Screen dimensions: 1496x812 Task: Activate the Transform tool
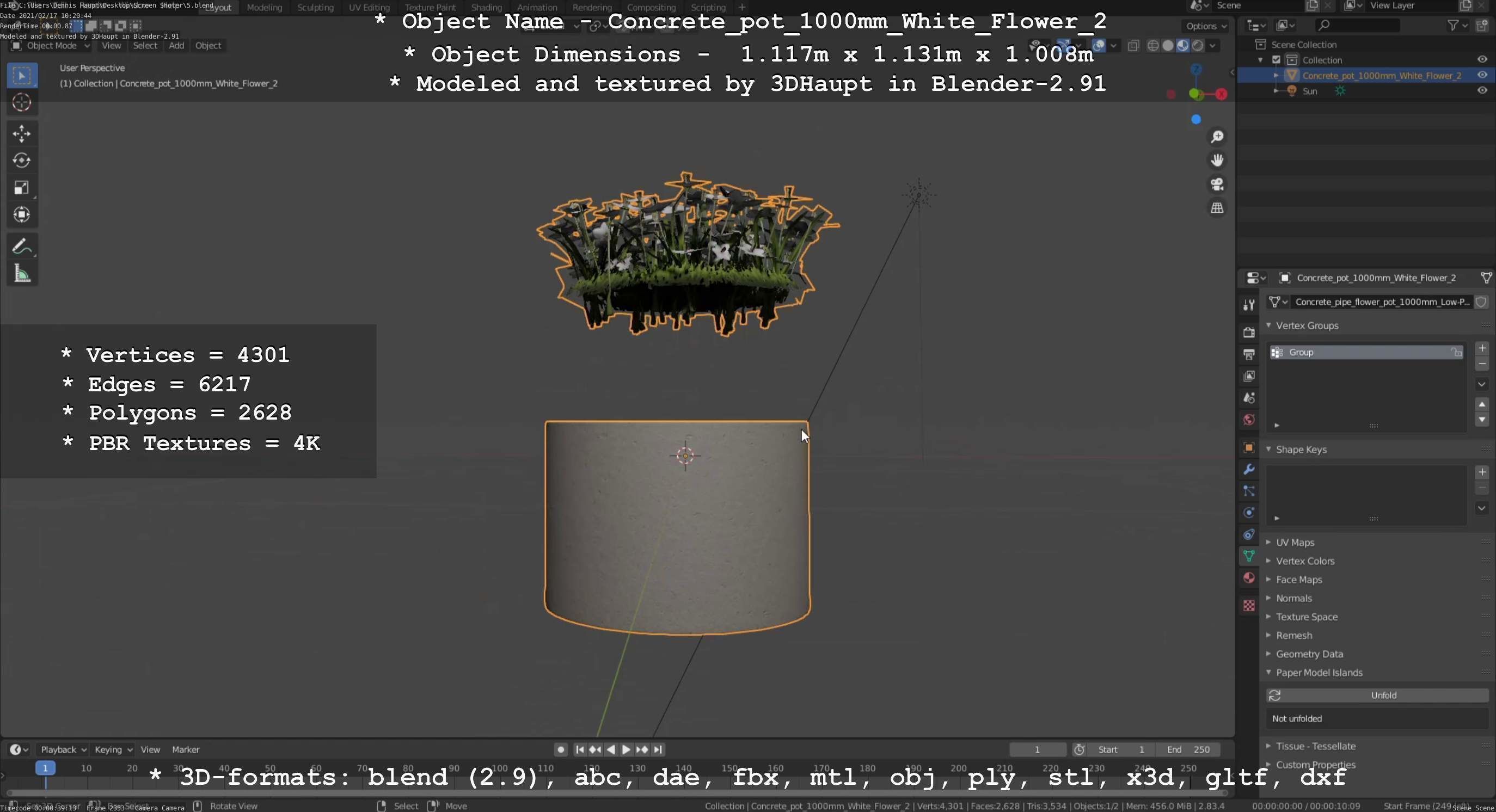pyautogui.click(x=22, y=215)
